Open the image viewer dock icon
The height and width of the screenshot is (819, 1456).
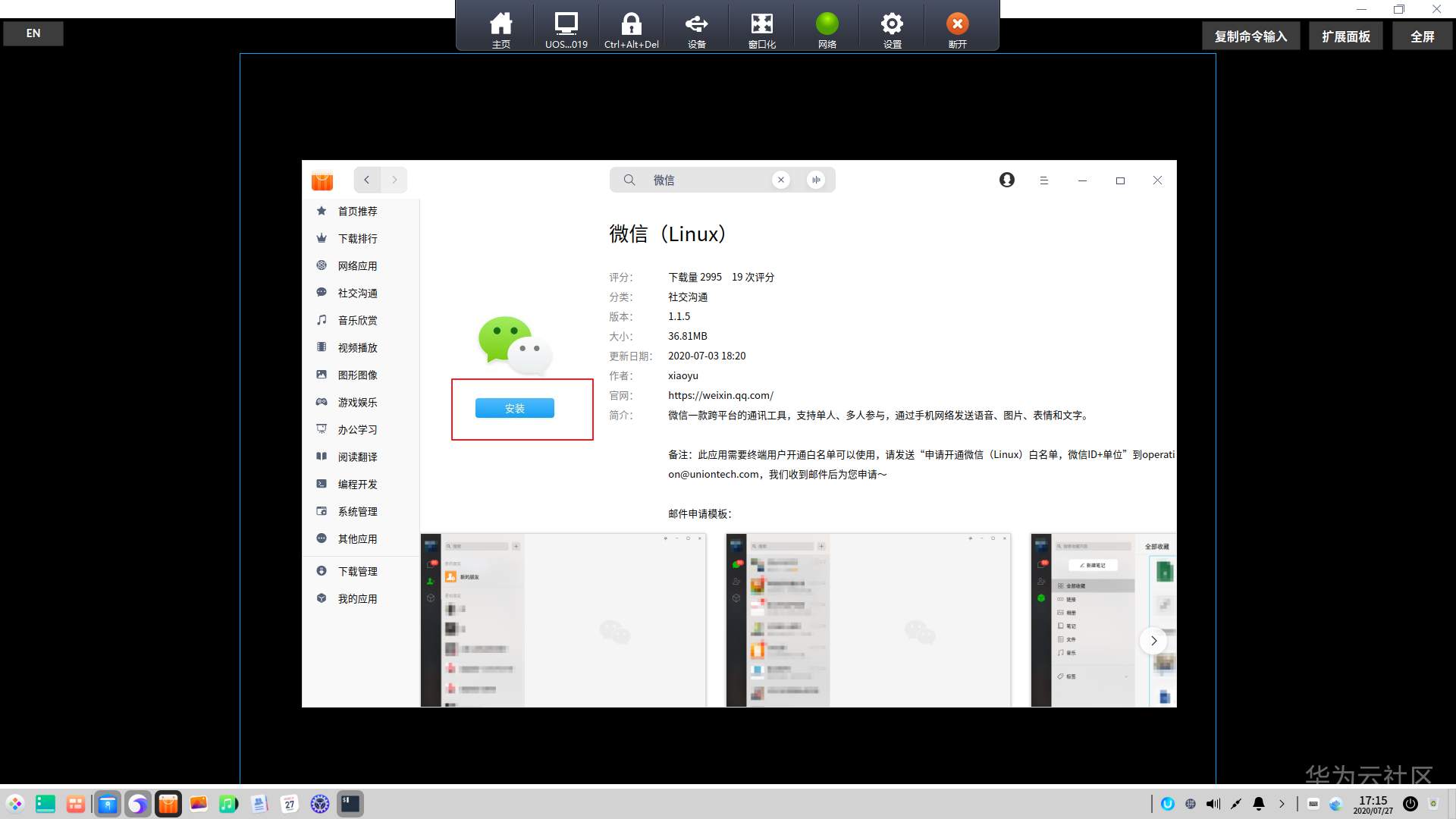tap(199, 804)
